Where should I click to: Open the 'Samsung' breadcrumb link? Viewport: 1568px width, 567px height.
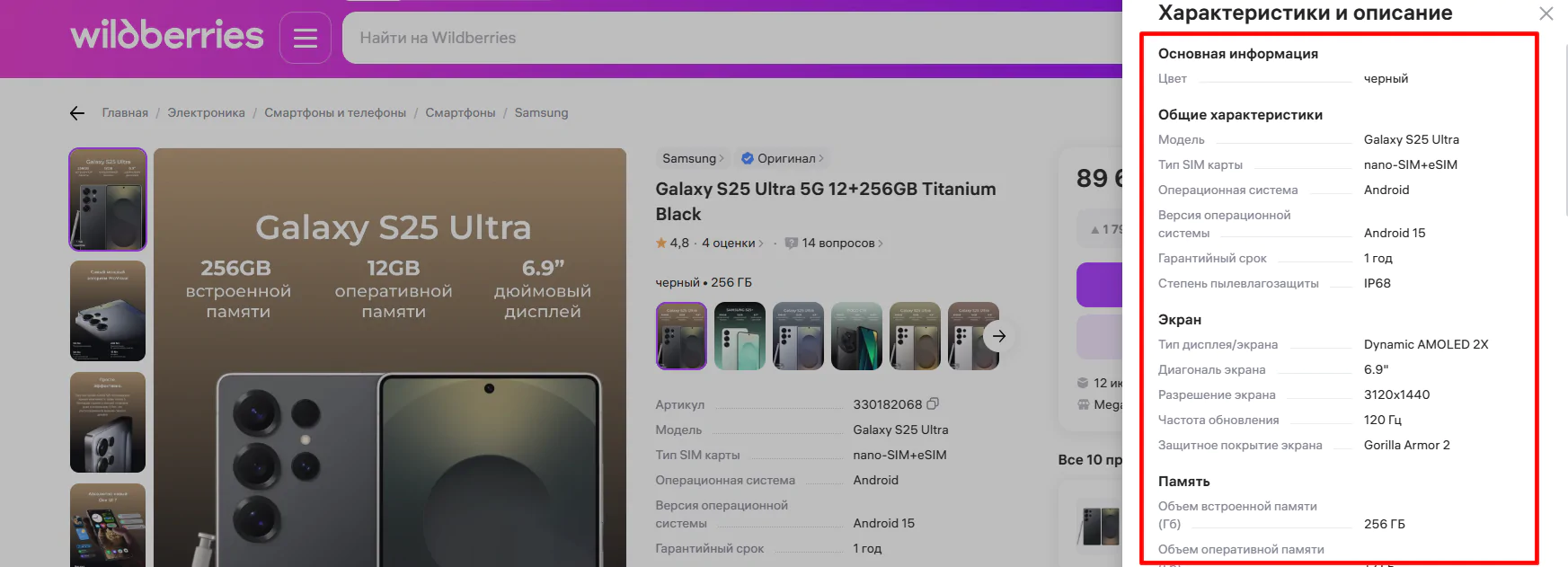pyautogui.click(x=541, y=112)
